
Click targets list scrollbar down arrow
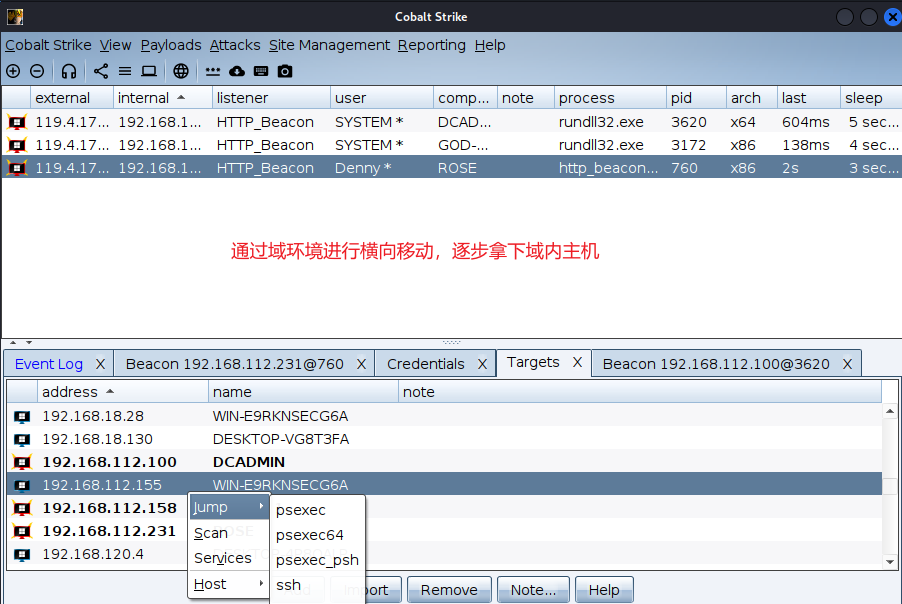click(890, 562)
